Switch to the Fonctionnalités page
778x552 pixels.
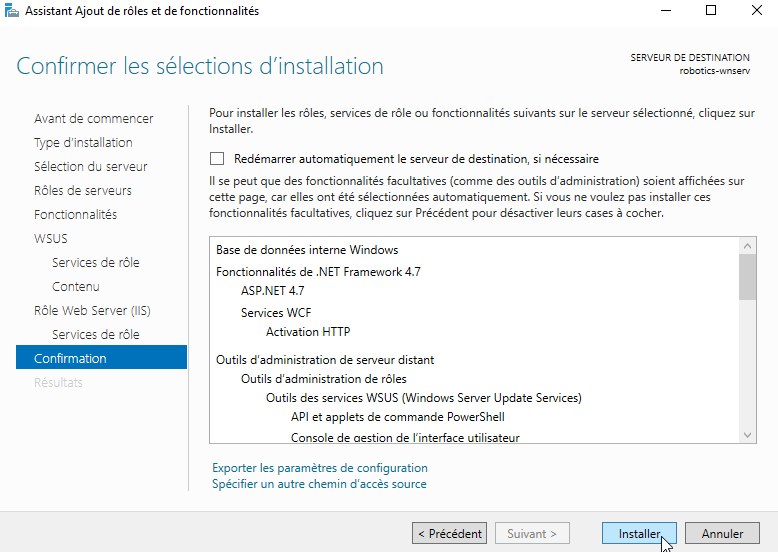click(75, 215)
